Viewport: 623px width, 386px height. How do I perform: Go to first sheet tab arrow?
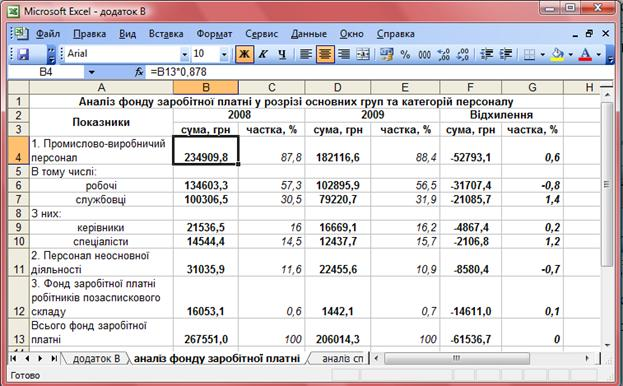tap(13, 359)
